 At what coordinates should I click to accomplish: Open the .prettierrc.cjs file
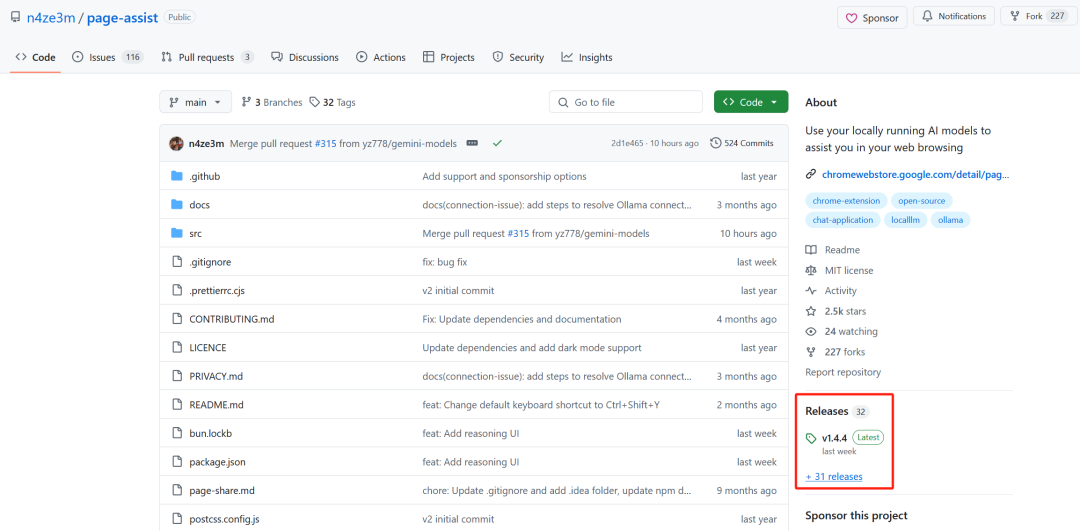[217, 291]
